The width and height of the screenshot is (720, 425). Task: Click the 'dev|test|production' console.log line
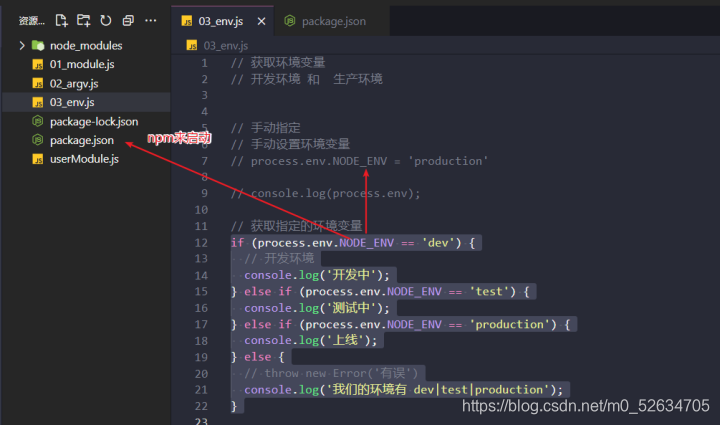[403, 389]
